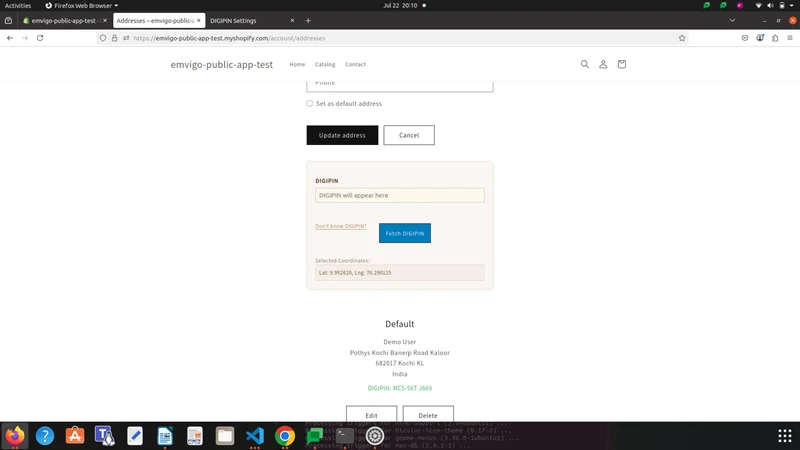Screen dimensions: 800x450
Task: Go back with browser back arrow
Action: [x=10, y=38]
